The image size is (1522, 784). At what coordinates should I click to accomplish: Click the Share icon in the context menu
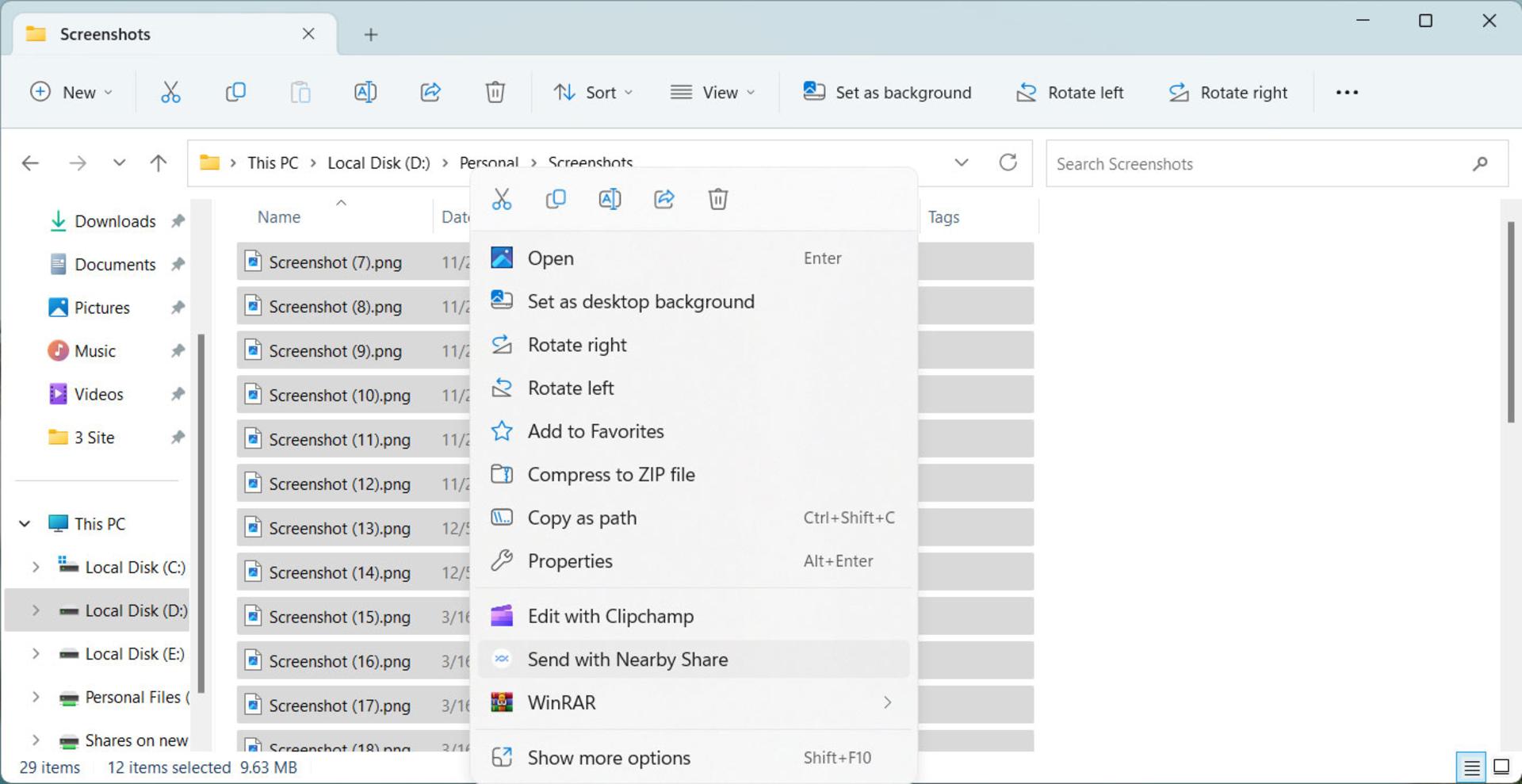pos(664,199)
